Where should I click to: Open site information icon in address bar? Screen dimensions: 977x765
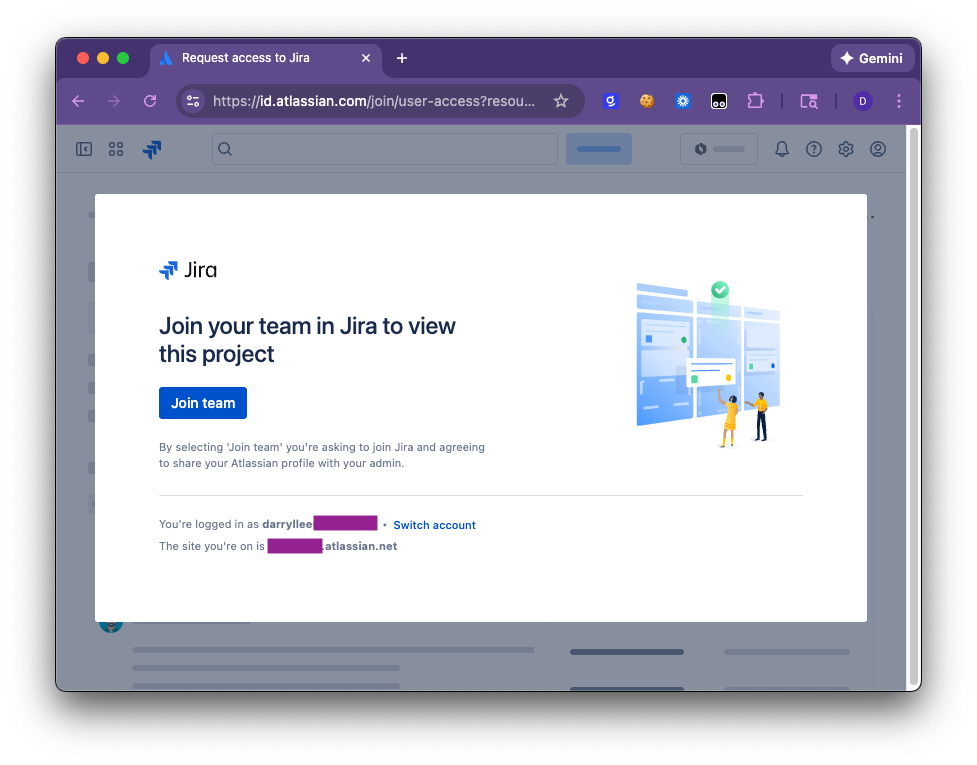(193, 101)
